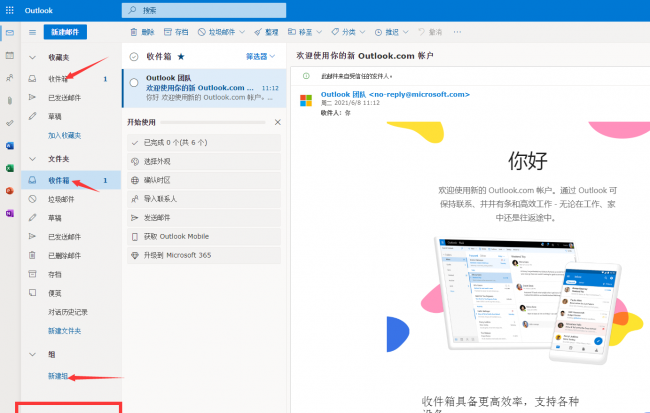Click the 整理 sweep toolbar button

click(x=267, y=32)
